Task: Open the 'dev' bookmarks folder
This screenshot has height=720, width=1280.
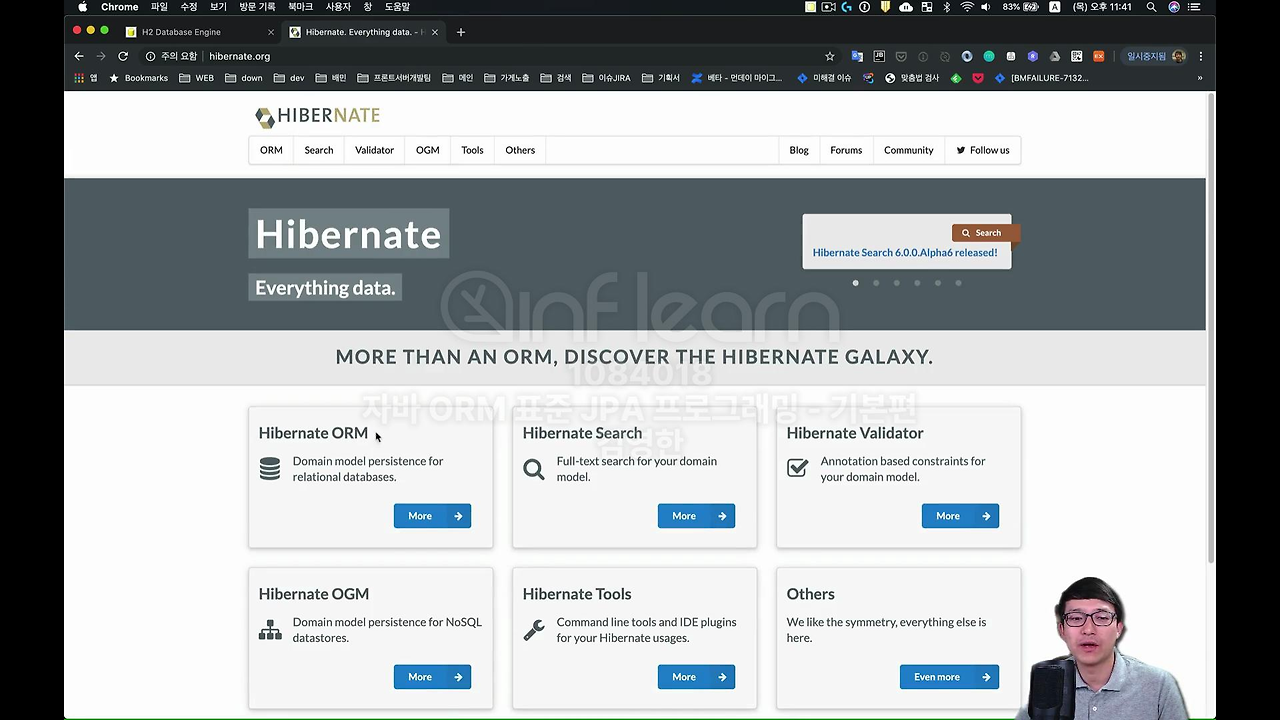Action: [x=289, y=78]
